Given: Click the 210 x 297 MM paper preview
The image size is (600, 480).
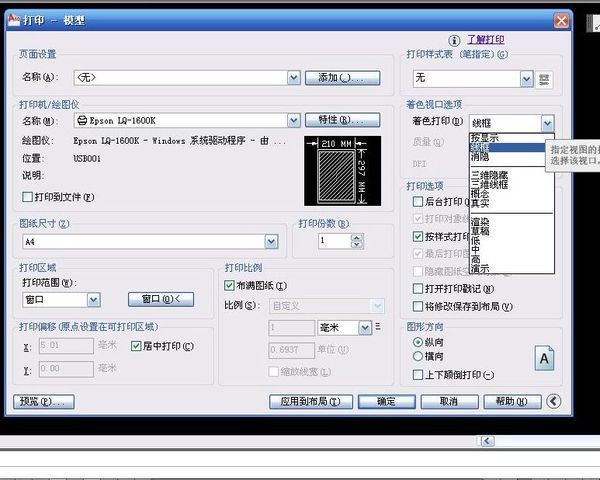Looking at the screenshot, I should pyautogui.click(x=342, y=171).
